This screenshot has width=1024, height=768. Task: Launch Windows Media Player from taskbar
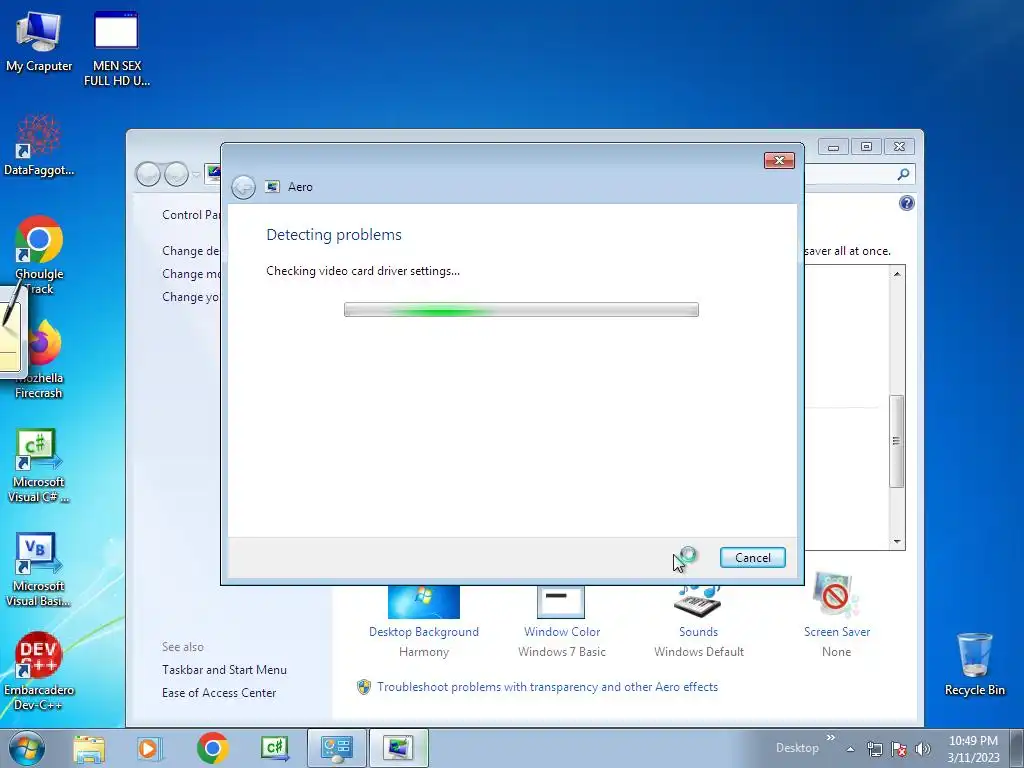point(148,748)
